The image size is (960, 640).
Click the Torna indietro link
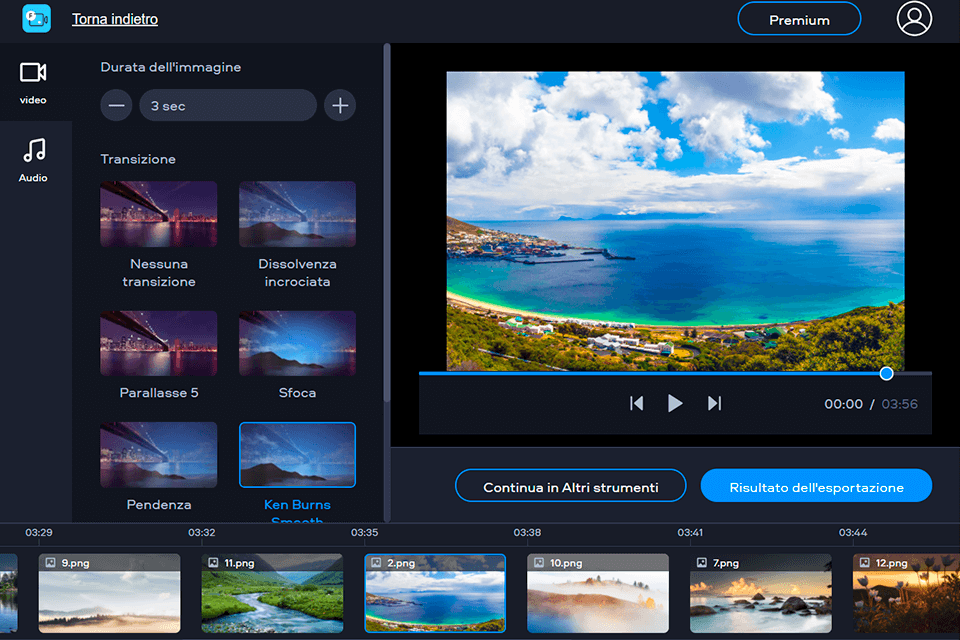pos(114,19)
